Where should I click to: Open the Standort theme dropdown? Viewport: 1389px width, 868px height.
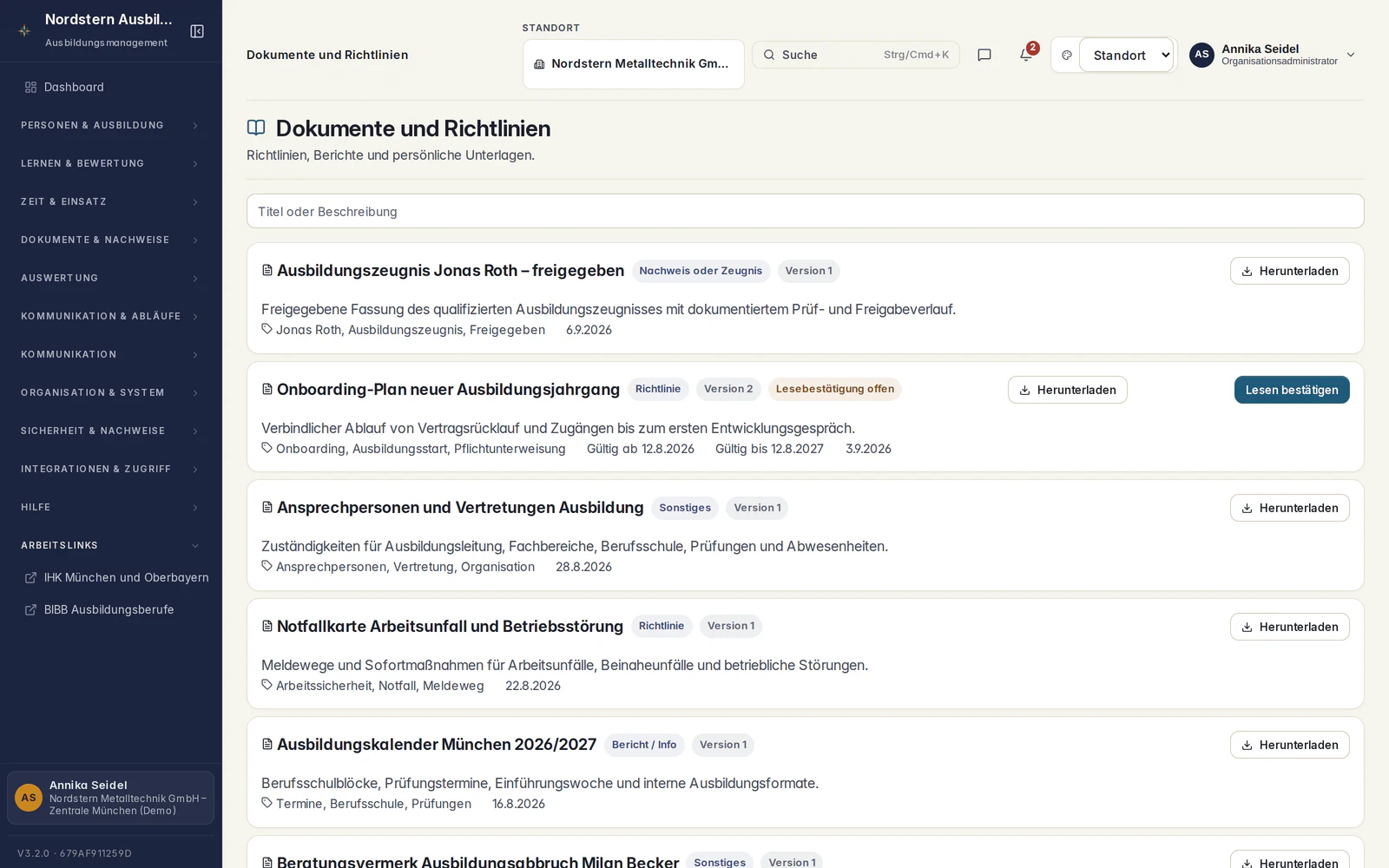pyautogui.click(x=1127, y=55)
